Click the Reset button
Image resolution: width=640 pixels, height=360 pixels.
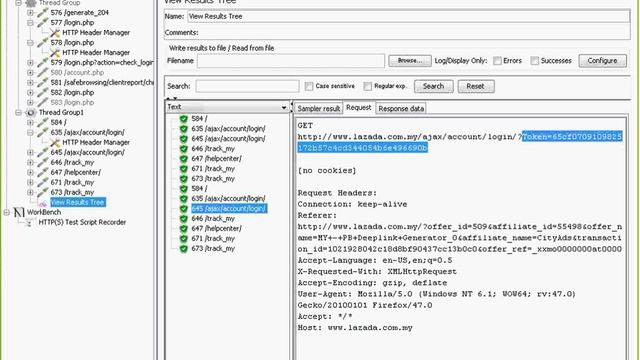(x=476, y=86)
